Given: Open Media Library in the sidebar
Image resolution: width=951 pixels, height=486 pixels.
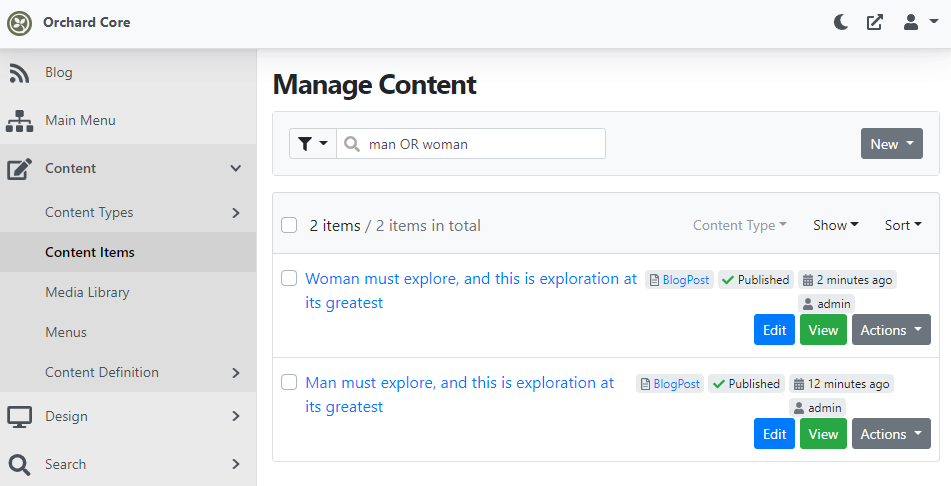Looking at the screenshot, I should (x=87, y=292).
